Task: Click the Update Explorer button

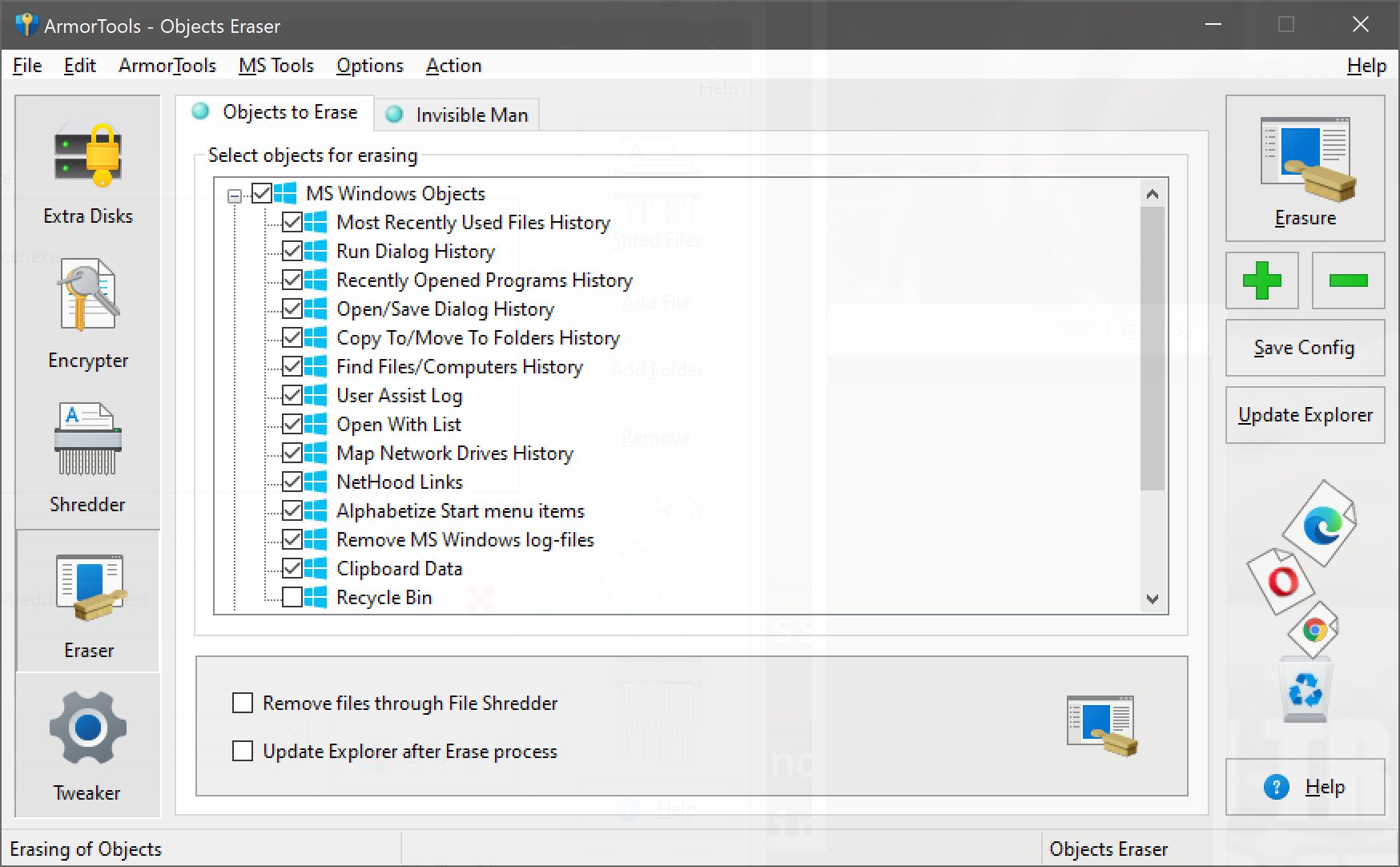Action: [1305, 415]
